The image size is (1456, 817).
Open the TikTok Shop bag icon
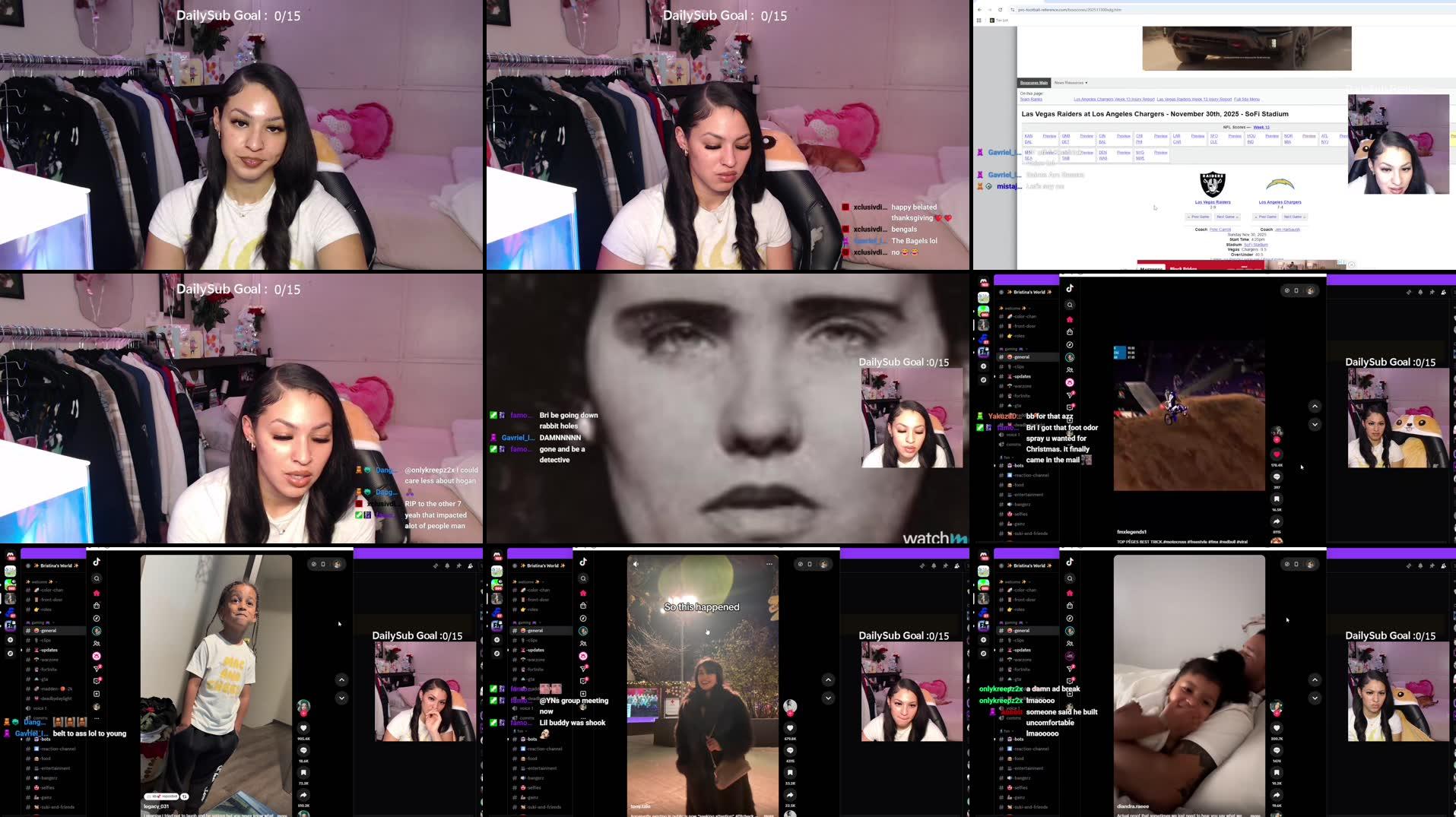tap(1071, 331)
